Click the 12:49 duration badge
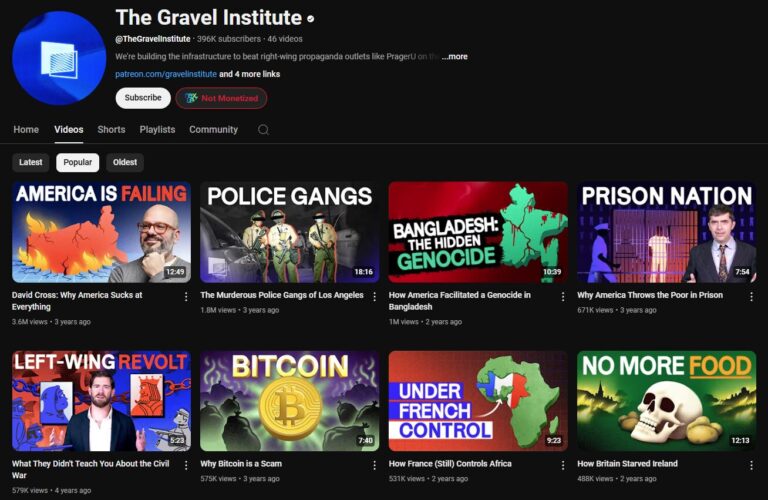Screen dimensions: 768x500 point(175,272)
